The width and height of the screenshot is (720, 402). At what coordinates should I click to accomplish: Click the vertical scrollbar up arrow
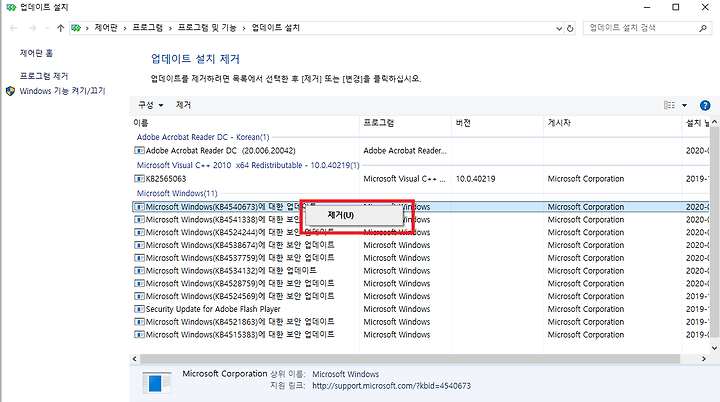pyautogui.click(x=714, y=122)
